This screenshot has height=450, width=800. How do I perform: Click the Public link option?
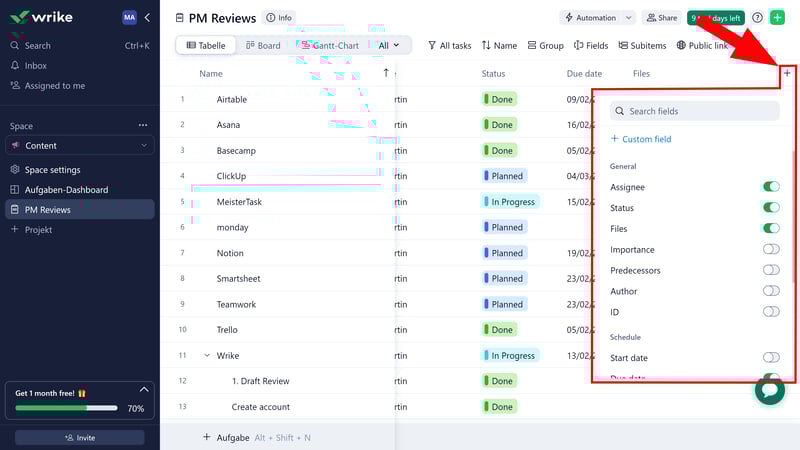tap(702, 45)
